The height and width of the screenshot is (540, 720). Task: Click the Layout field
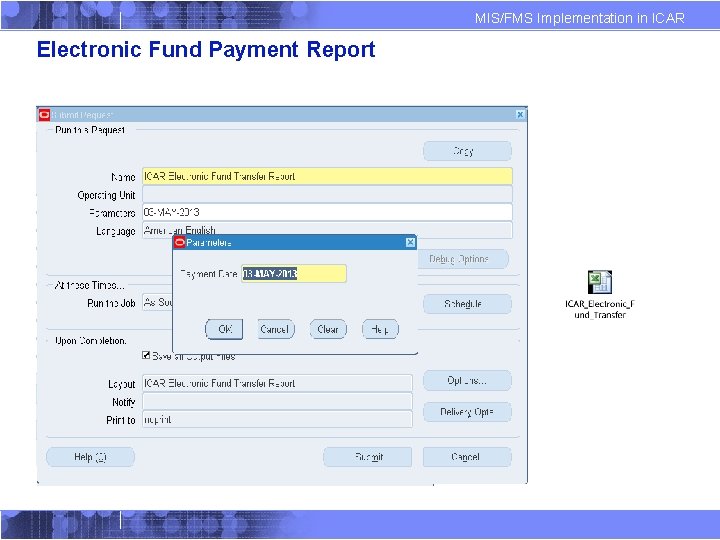(277, 383)
